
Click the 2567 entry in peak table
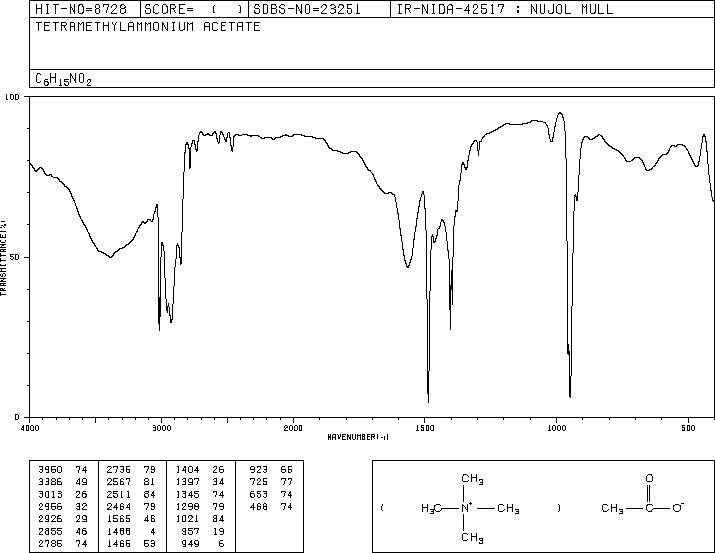click(119, 482)
